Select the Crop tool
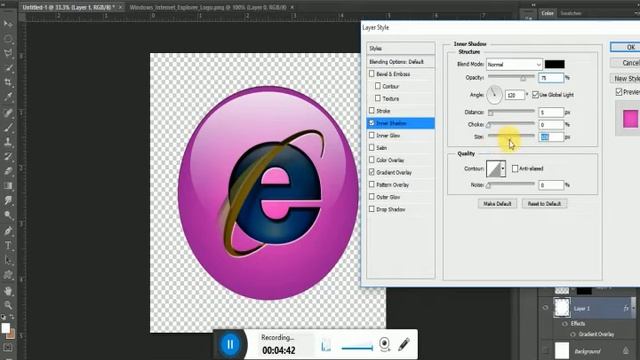The width and height of the screenshot is (640, 360). [8, 82]
